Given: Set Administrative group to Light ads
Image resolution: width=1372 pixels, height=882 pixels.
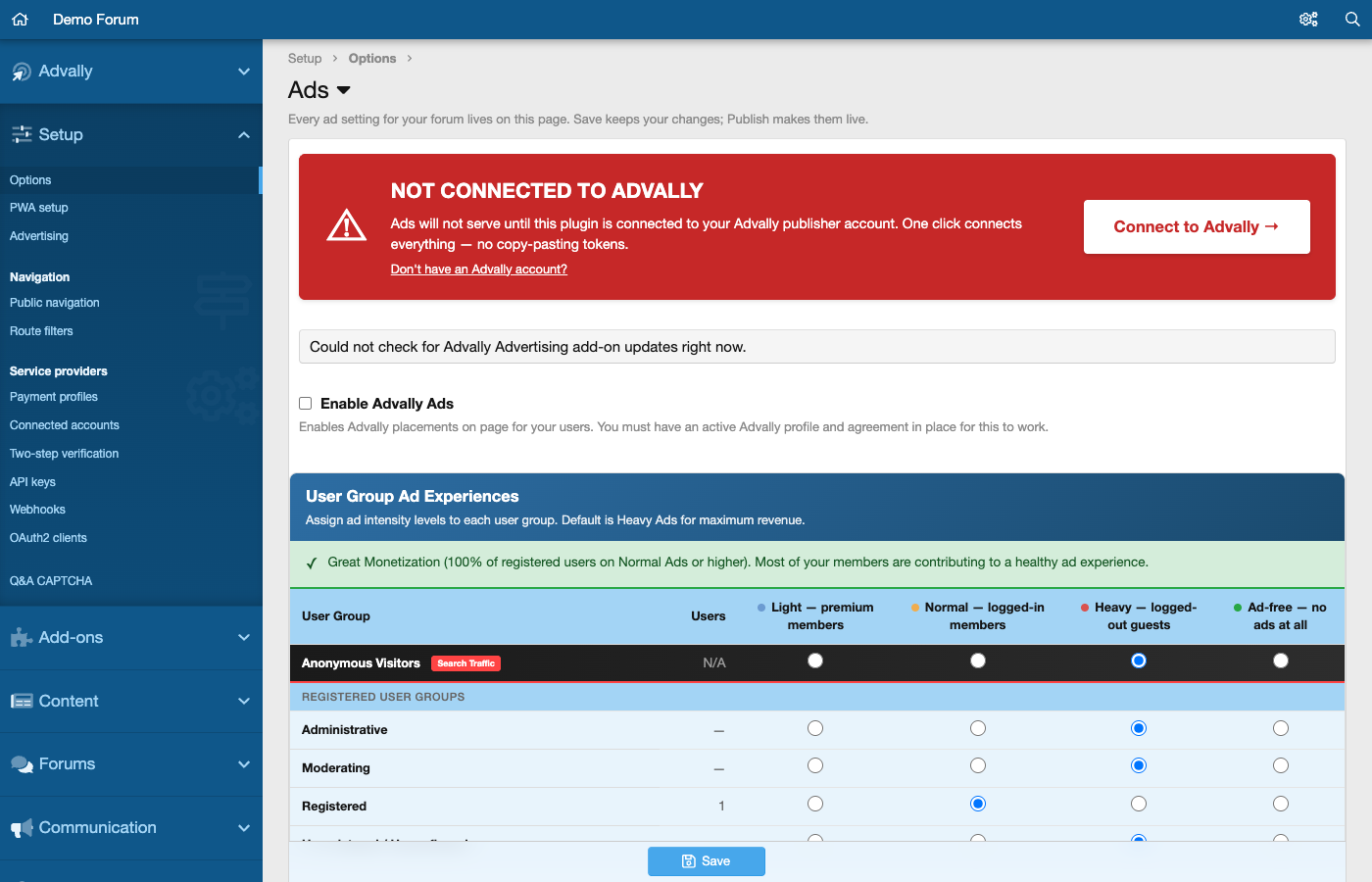Looking at the screenshot, I should pyautogui.click(x=815, y=728).
